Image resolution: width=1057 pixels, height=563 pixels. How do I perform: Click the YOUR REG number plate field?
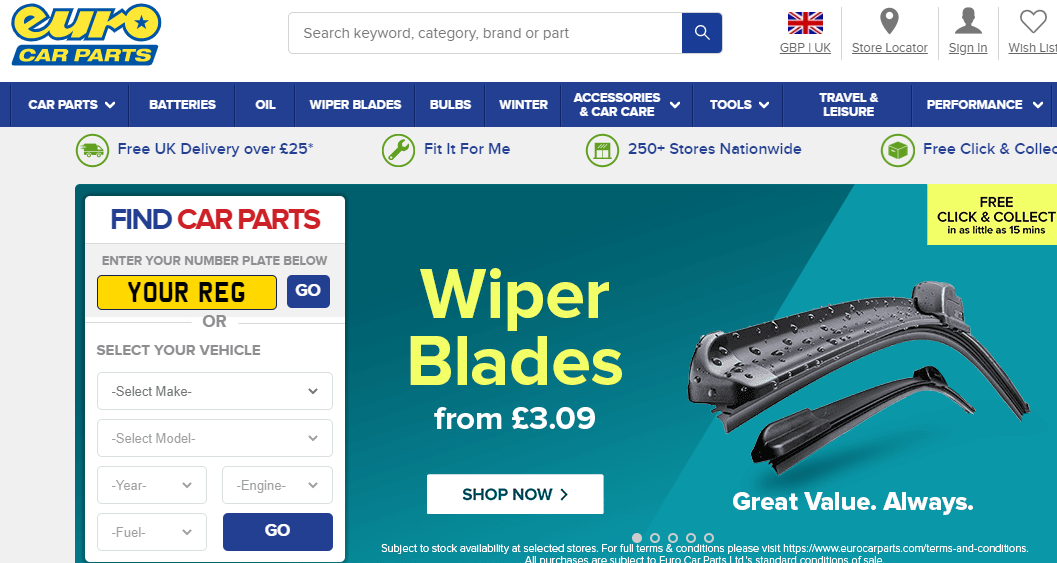point(187,292)
